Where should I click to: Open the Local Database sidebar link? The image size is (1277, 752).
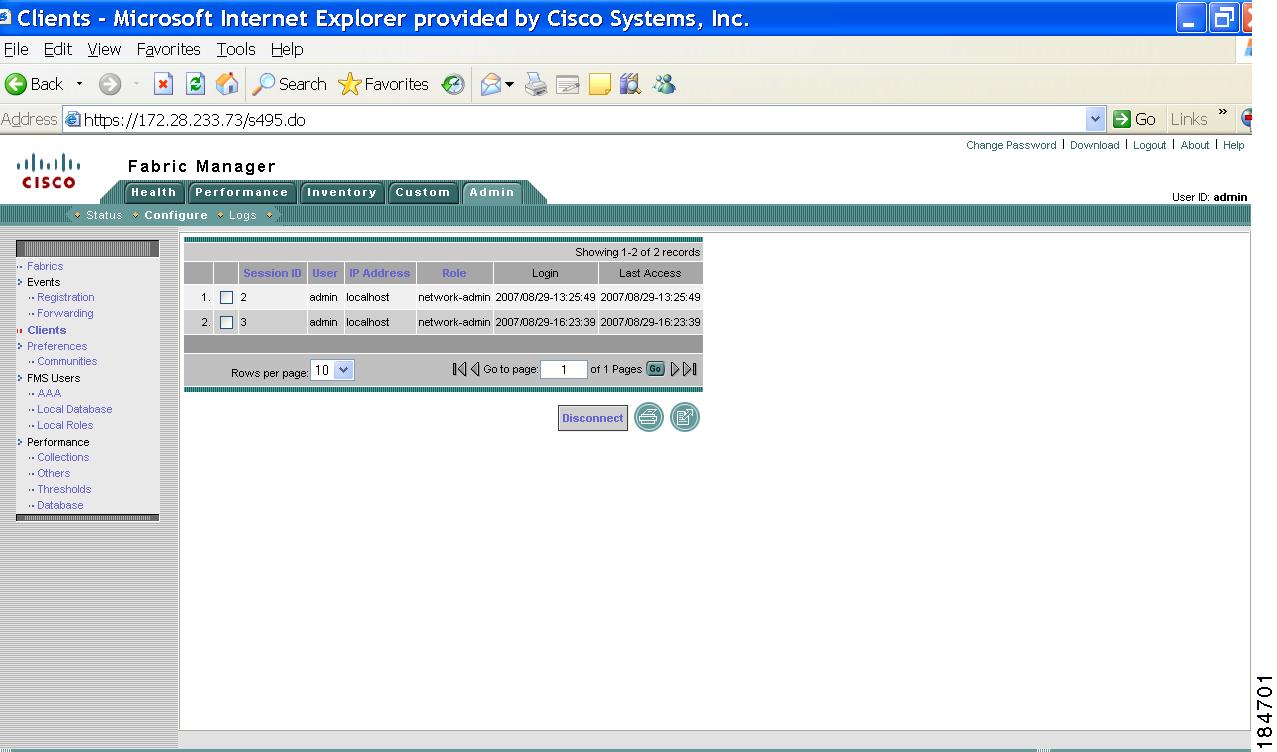click(74, 409)
